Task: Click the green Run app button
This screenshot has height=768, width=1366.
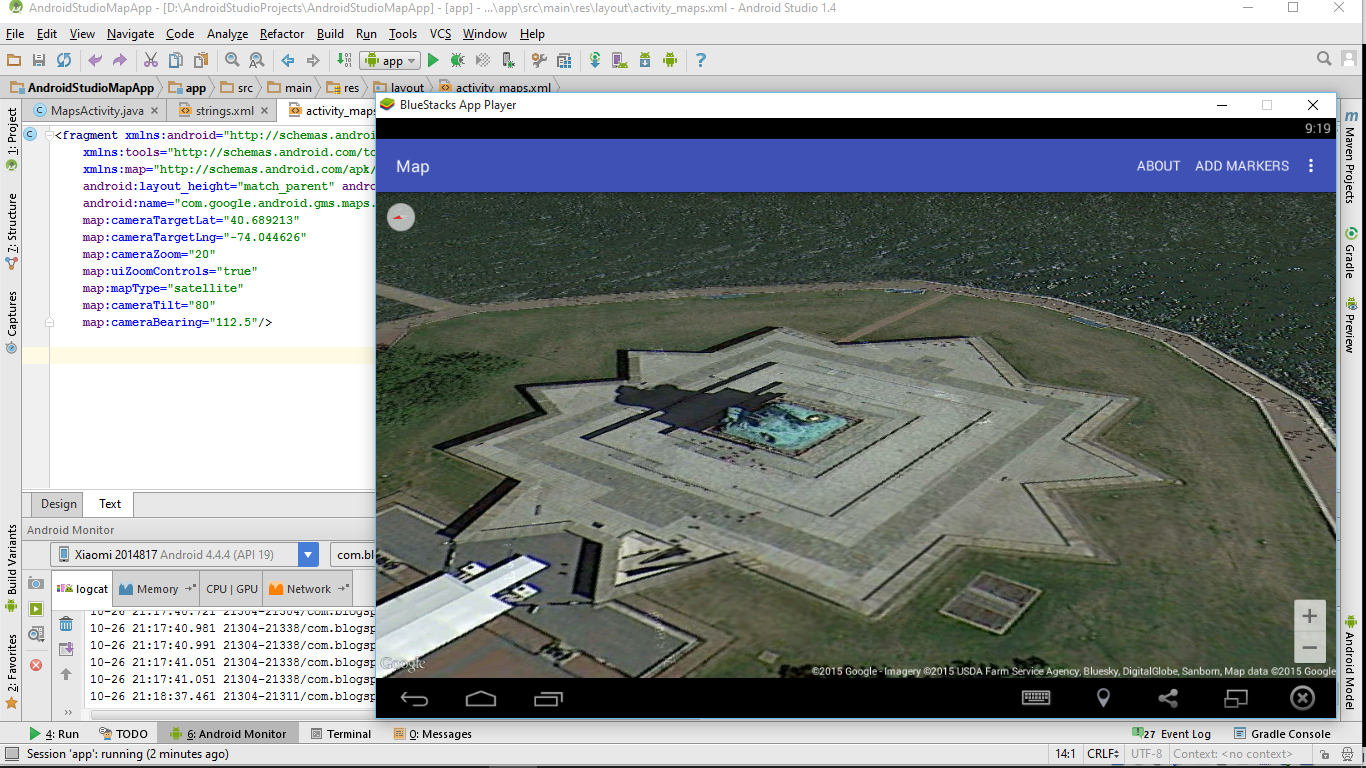Action: point(433,60)
